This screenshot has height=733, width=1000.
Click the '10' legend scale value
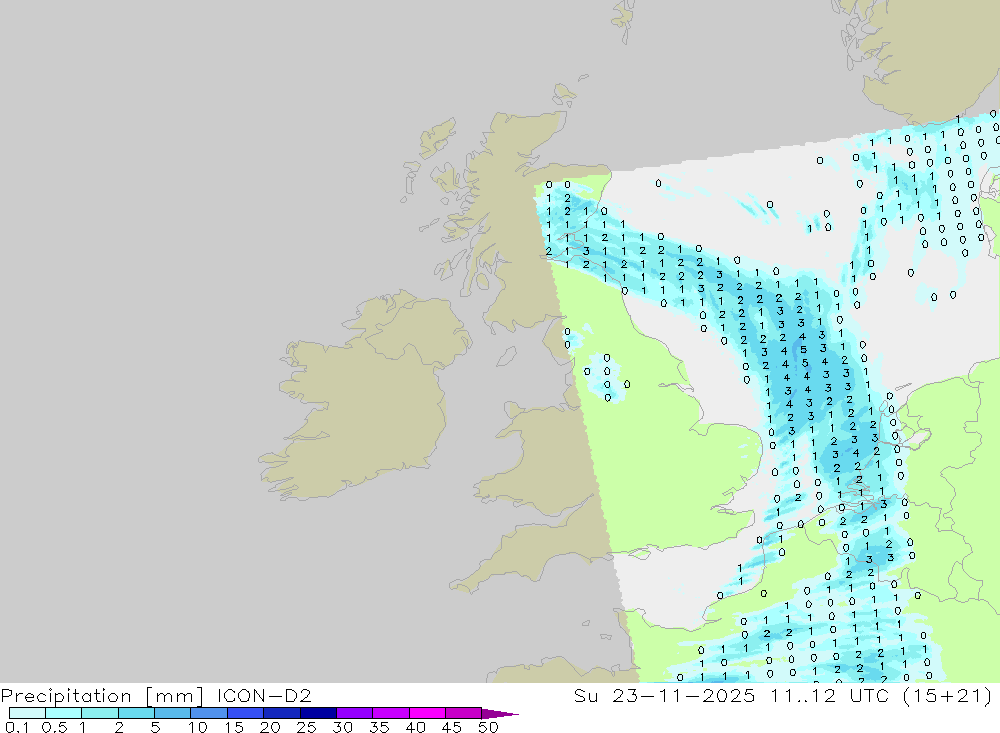point(197,727)
